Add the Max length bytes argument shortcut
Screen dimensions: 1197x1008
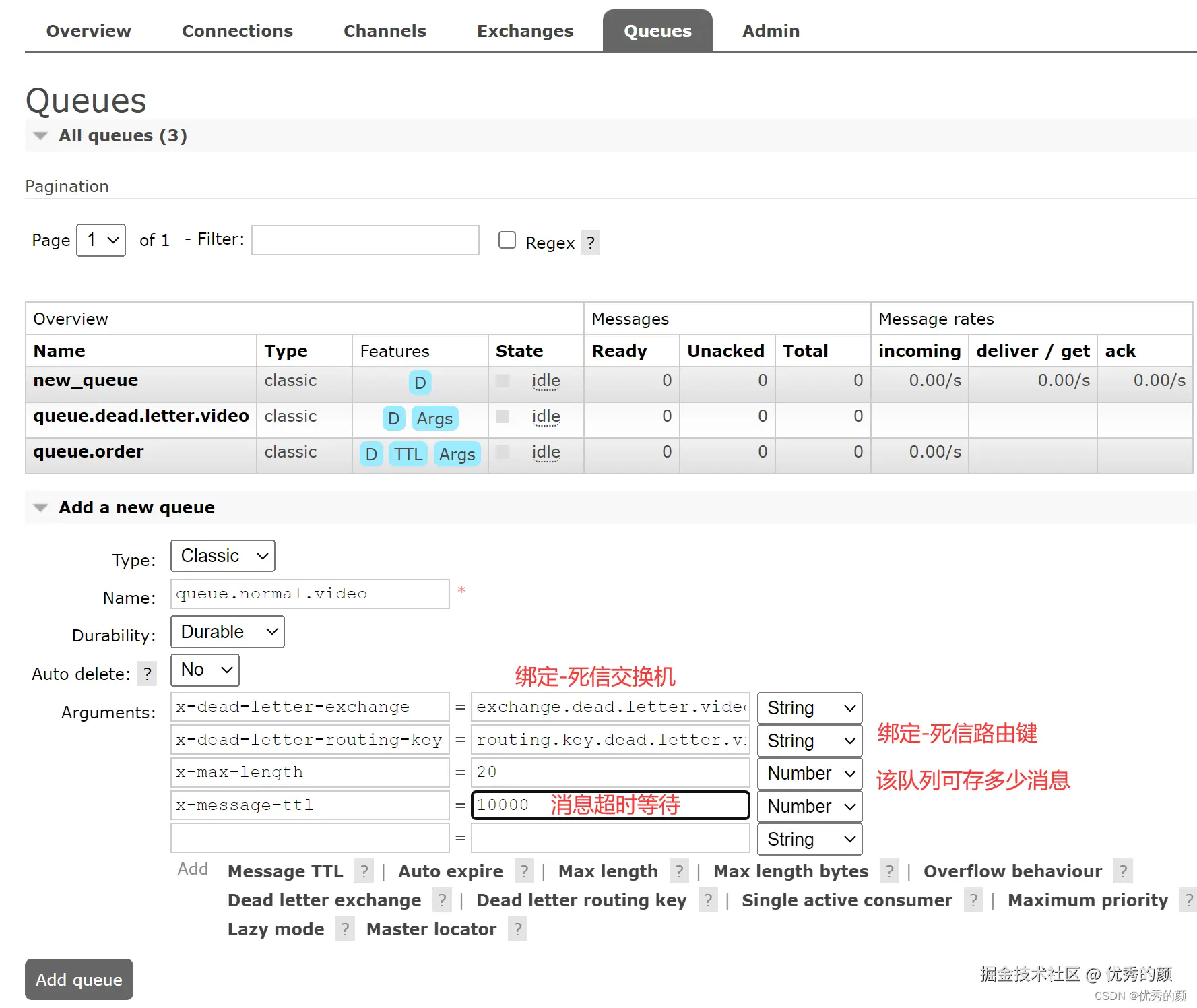click(791, 871)
